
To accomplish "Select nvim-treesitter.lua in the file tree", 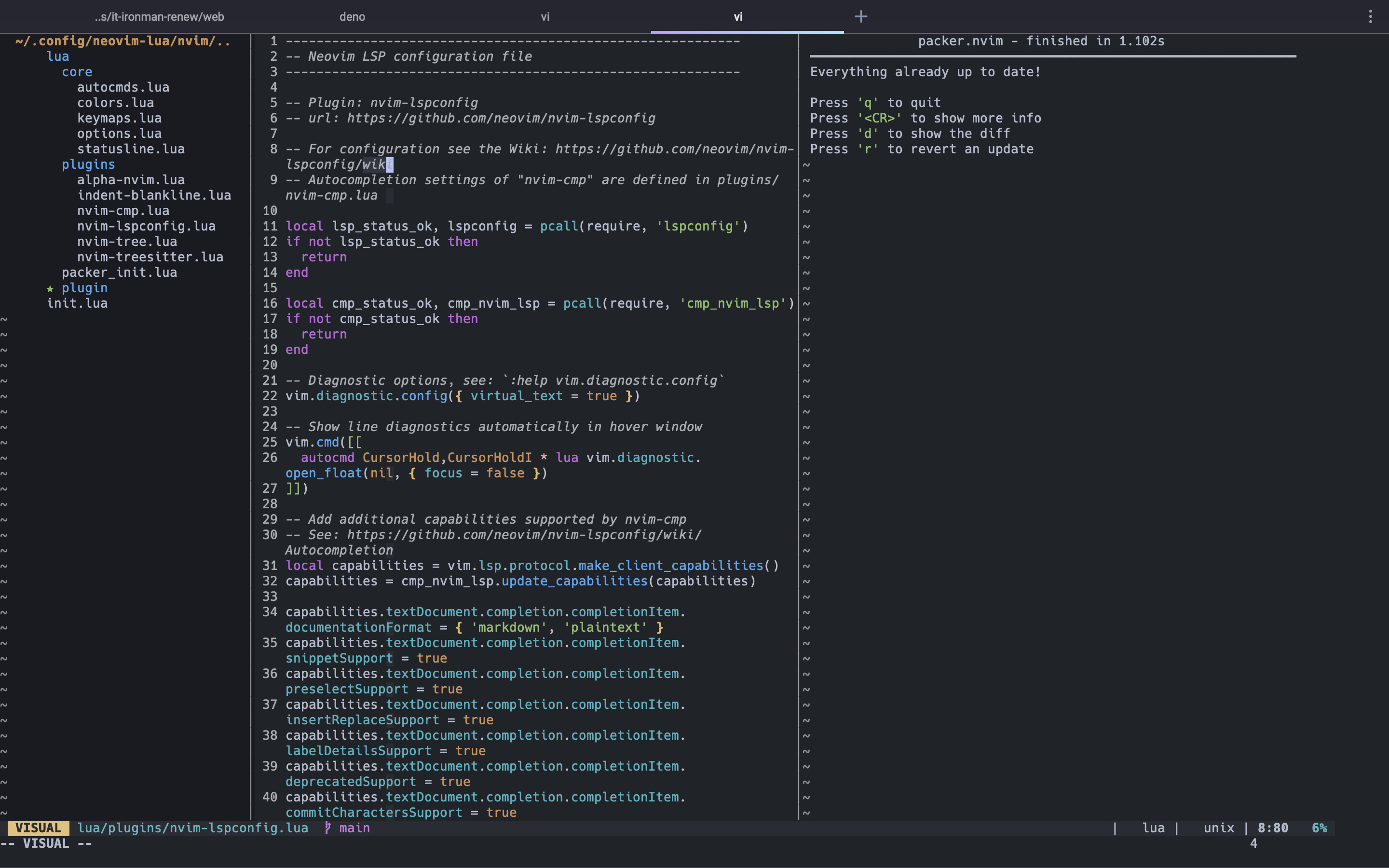I will point(150,257).
